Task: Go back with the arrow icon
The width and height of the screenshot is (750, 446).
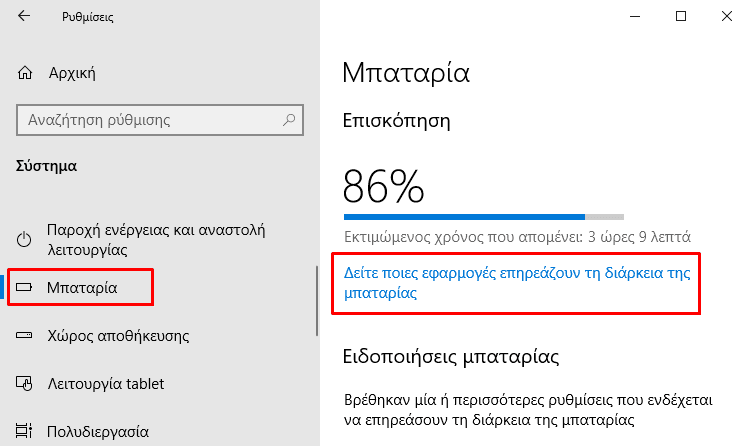Action: click(x=23, y=16)
